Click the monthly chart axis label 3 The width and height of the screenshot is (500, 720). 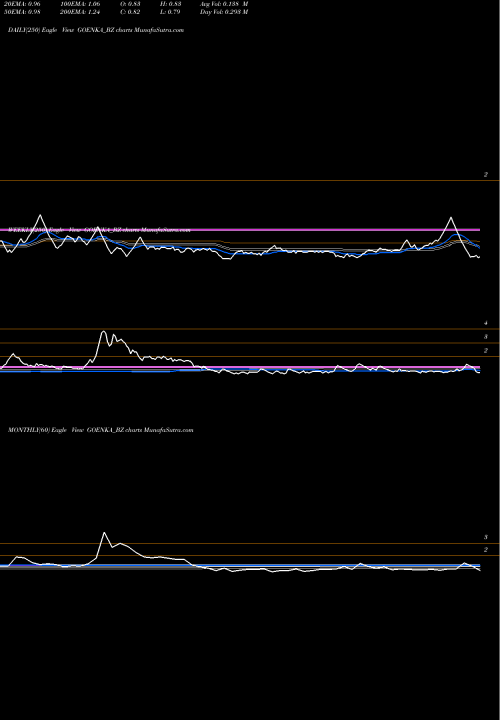click(x=486, y=537)
